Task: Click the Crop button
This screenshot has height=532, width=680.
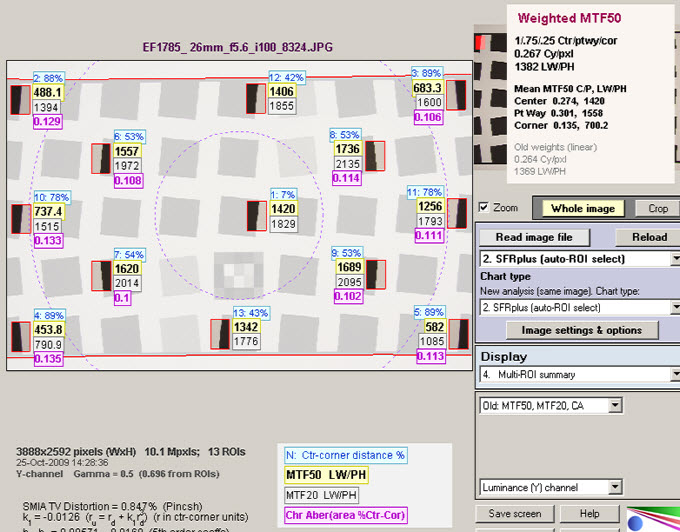Action: tap(657, 209)
